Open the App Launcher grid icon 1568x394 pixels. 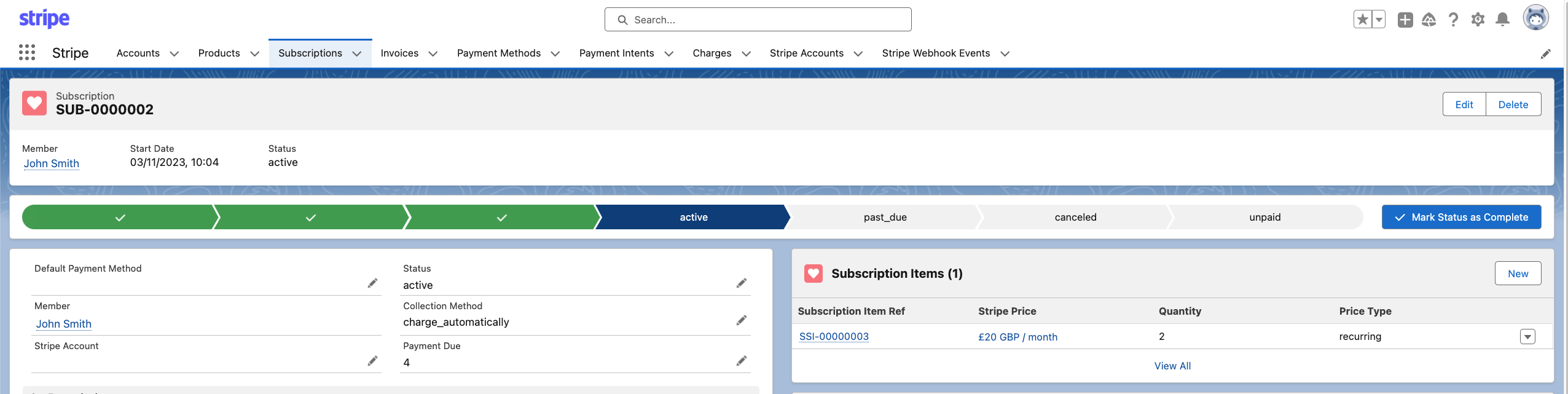click(26, 53)
